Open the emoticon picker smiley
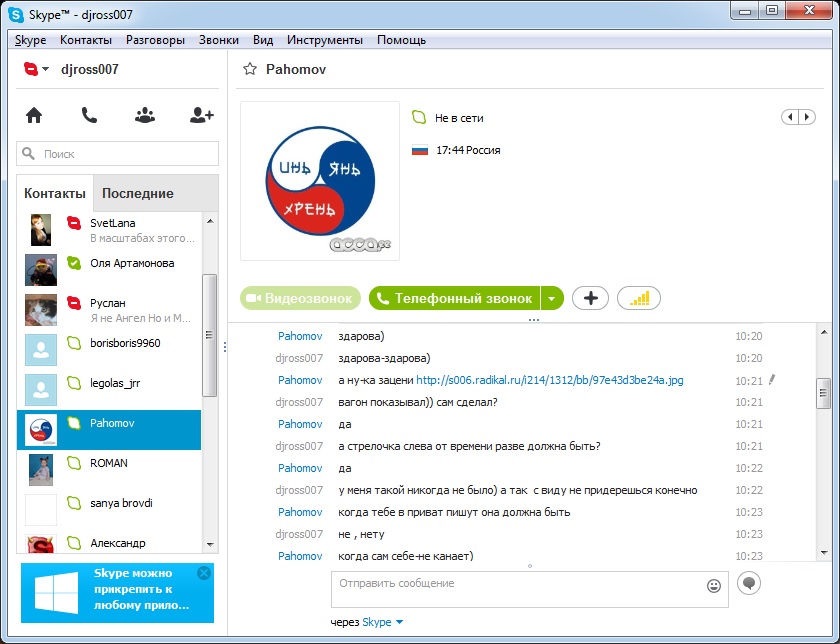 [714, 586]
